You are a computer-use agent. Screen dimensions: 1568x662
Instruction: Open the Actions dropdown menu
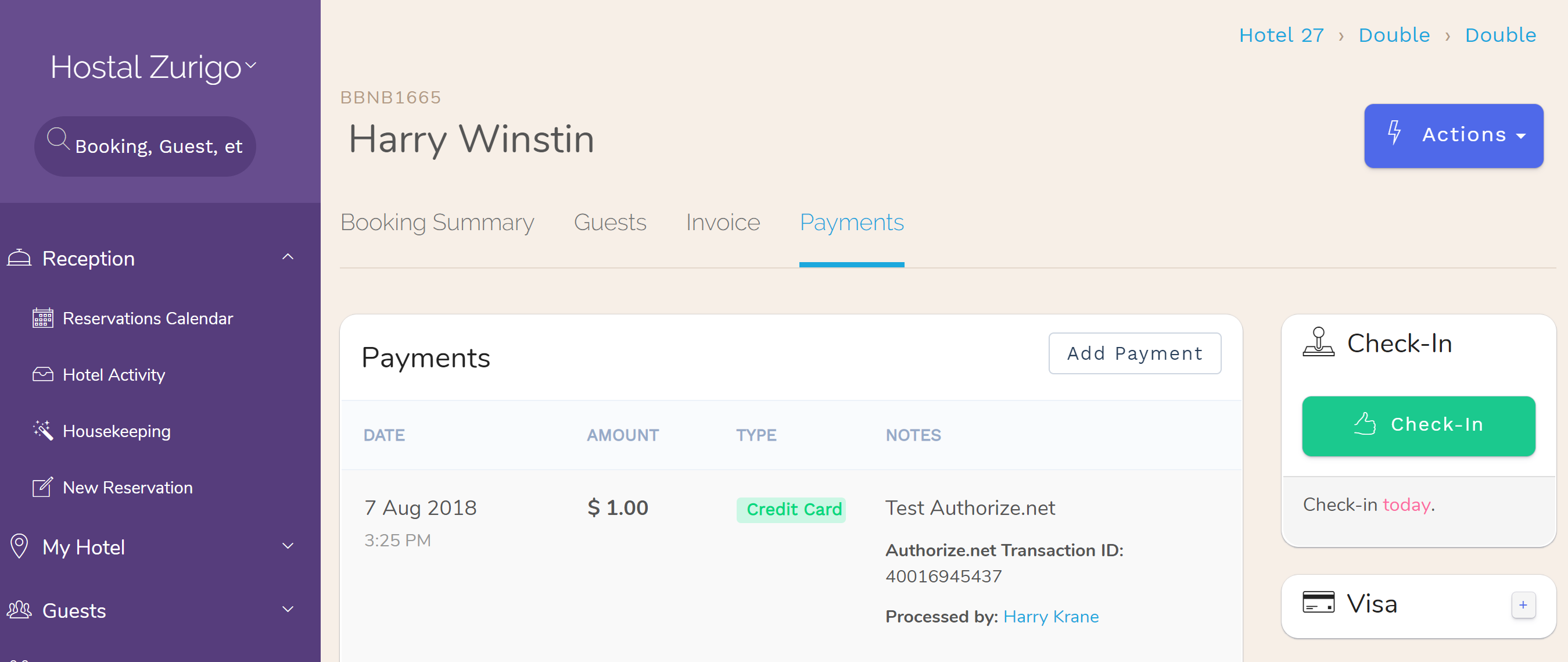tap(1454, 135)
